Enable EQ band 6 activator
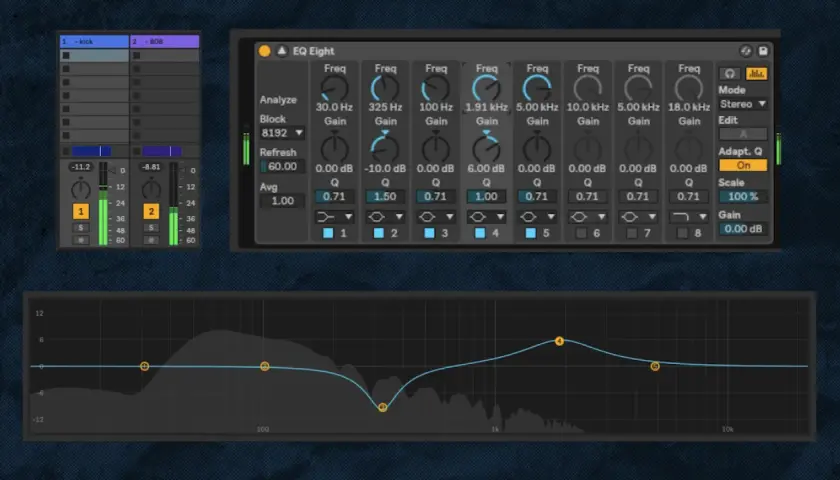 581,233
